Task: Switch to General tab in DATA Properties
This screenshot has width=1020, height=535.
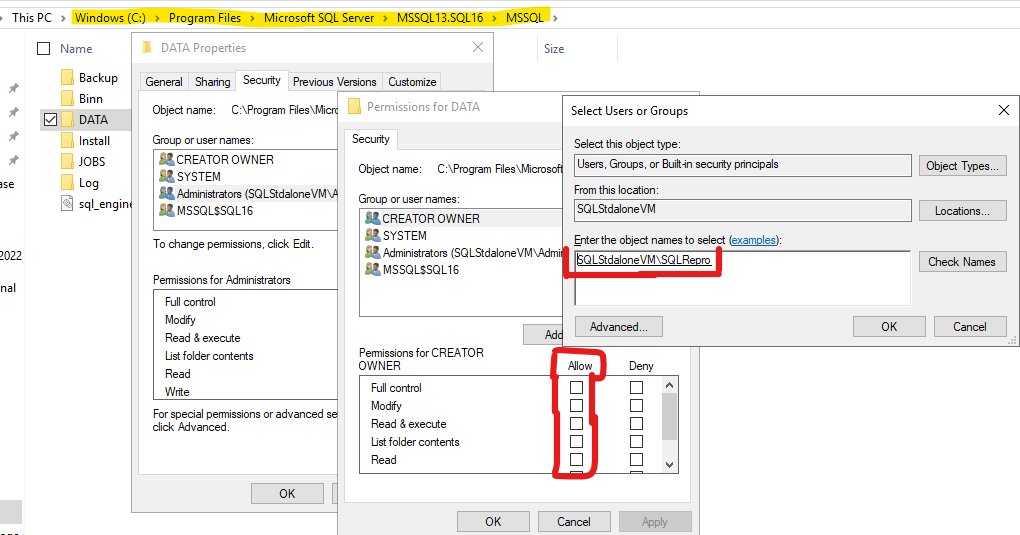Action: coord(164,82)
